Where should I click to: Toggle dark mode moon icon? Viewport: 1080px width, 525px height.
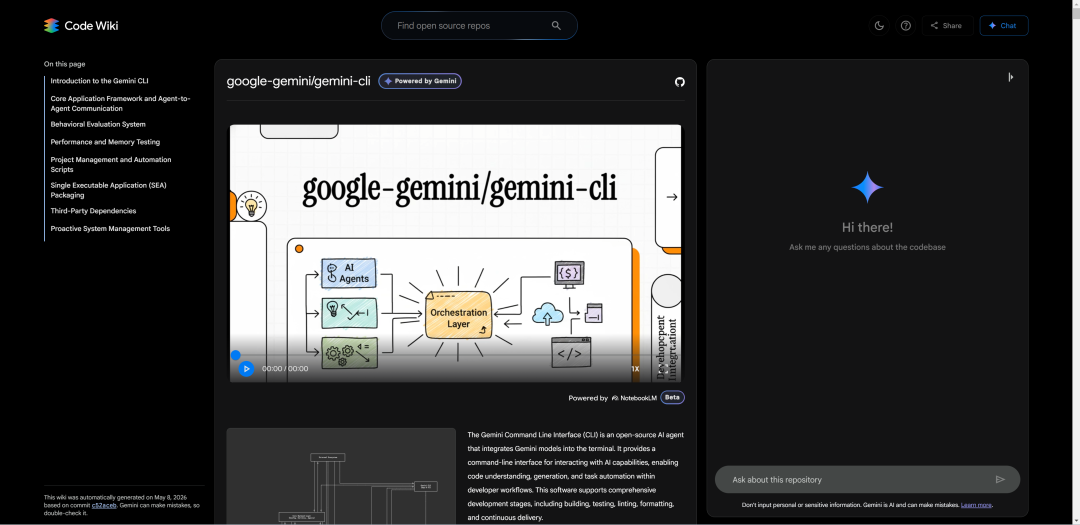[x=879, y=25]
